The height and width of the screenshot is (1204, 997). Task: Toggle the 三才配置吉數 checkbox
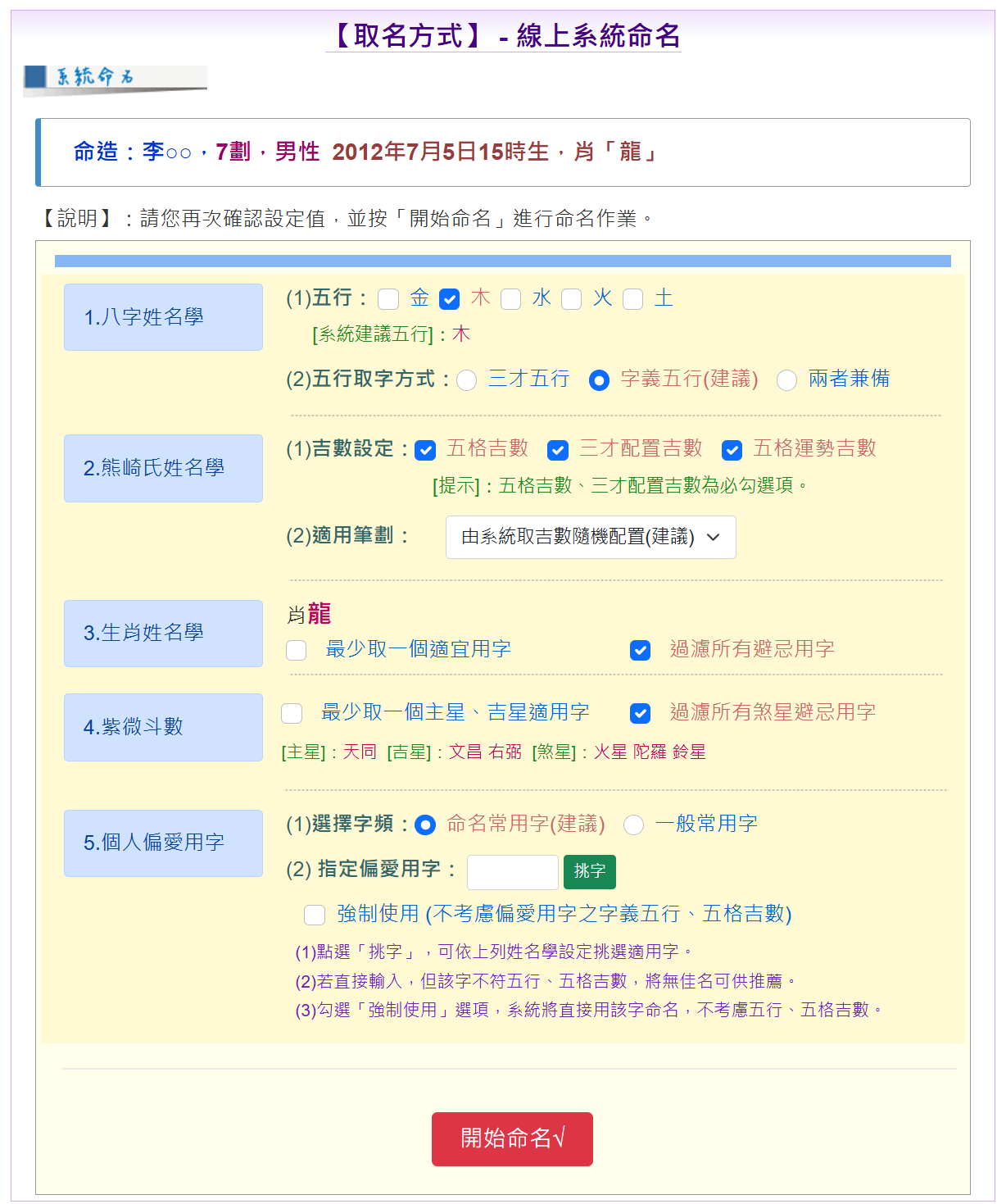558,450
